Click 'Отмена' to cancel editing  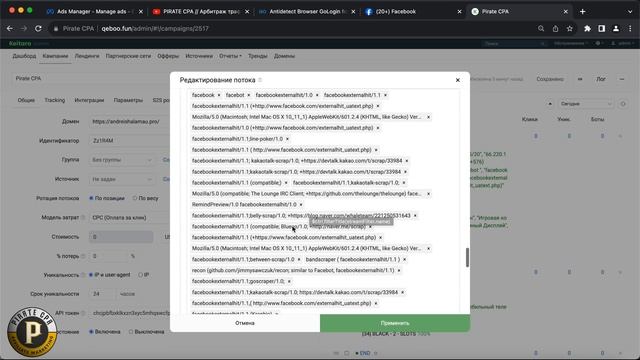[x=245, y=323]
